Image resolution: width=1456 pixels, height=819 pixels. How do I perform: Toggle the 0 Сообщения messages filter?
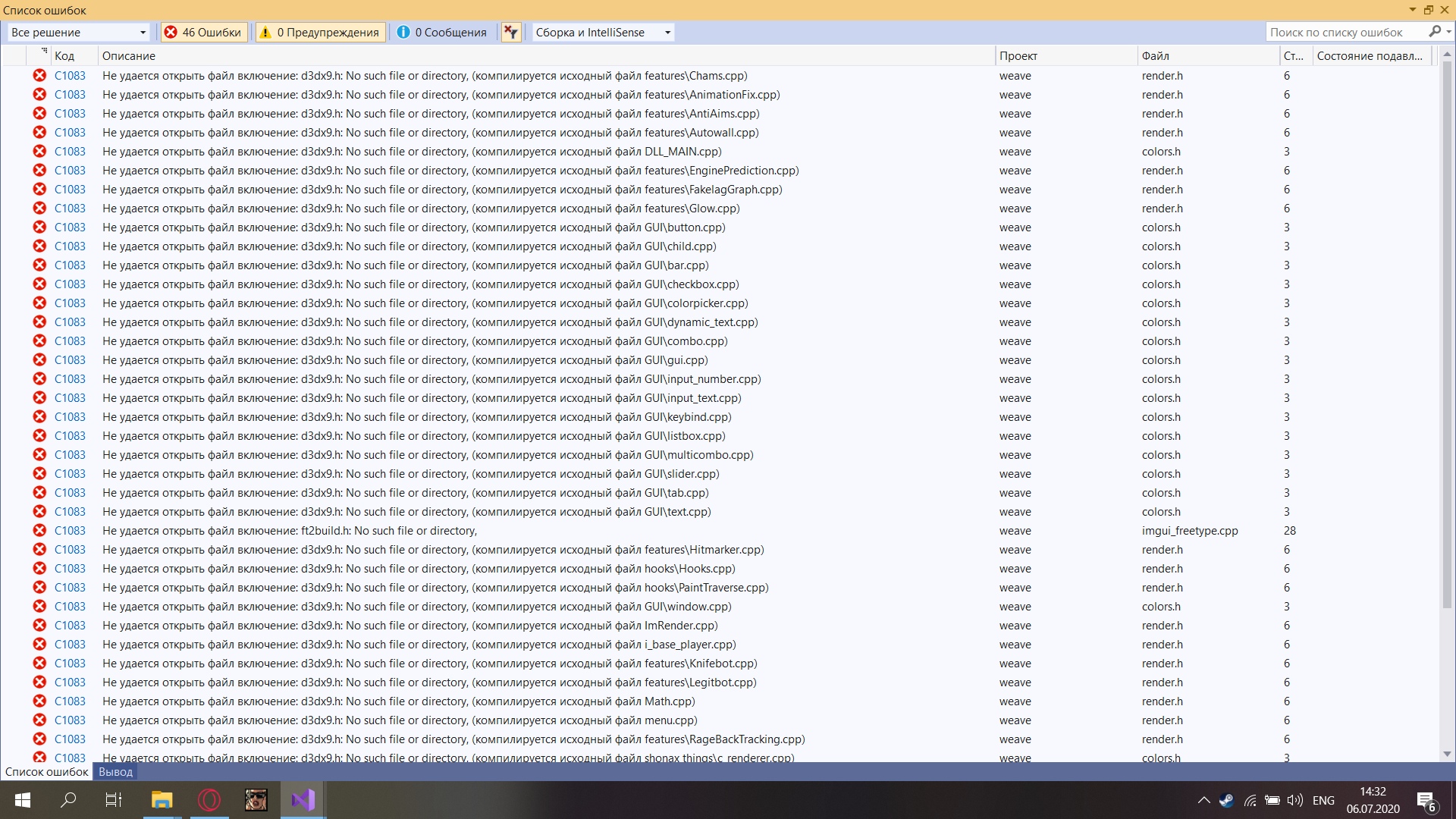coord(442,32)
